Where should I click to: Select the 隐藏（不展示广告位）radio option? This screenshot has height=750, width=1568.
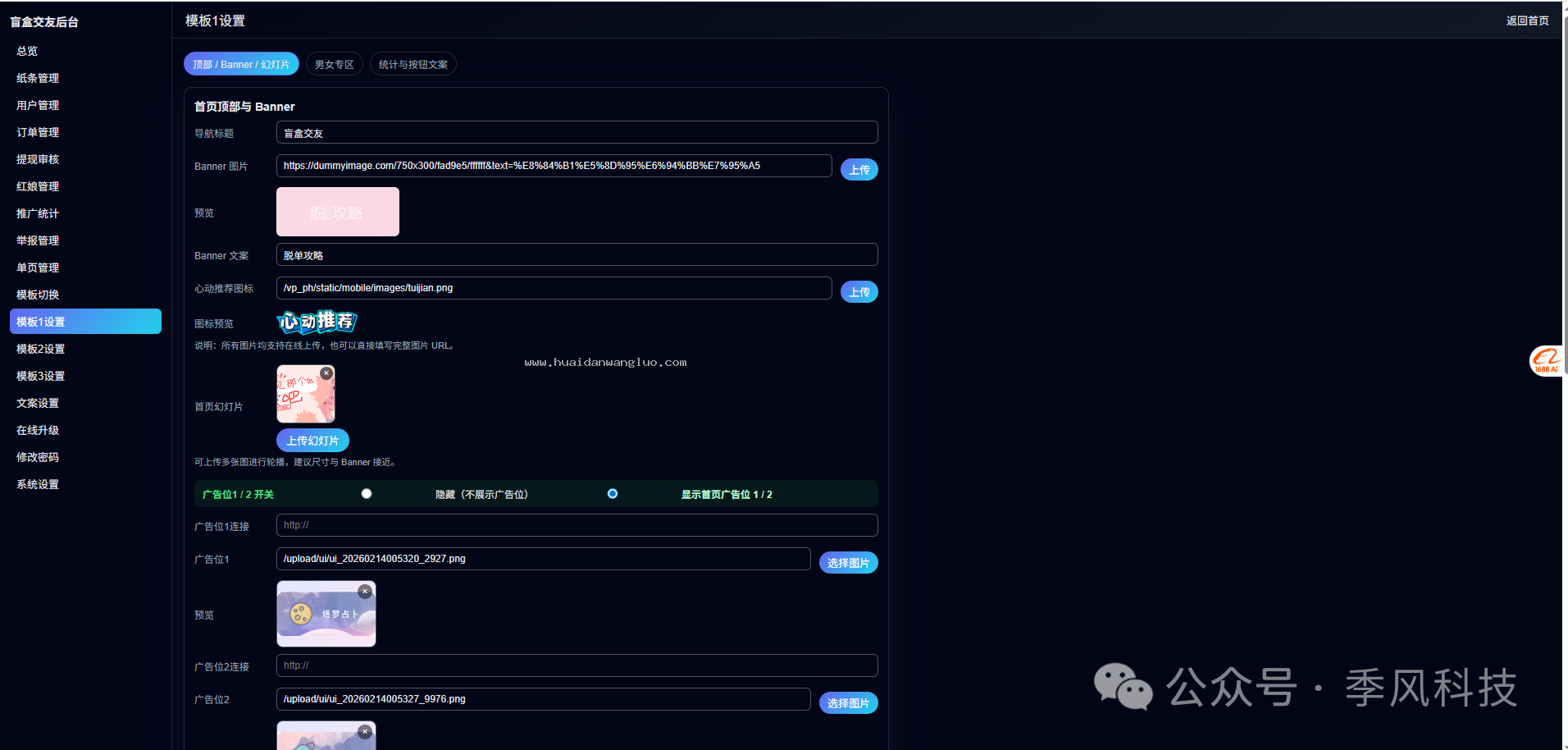367,494
